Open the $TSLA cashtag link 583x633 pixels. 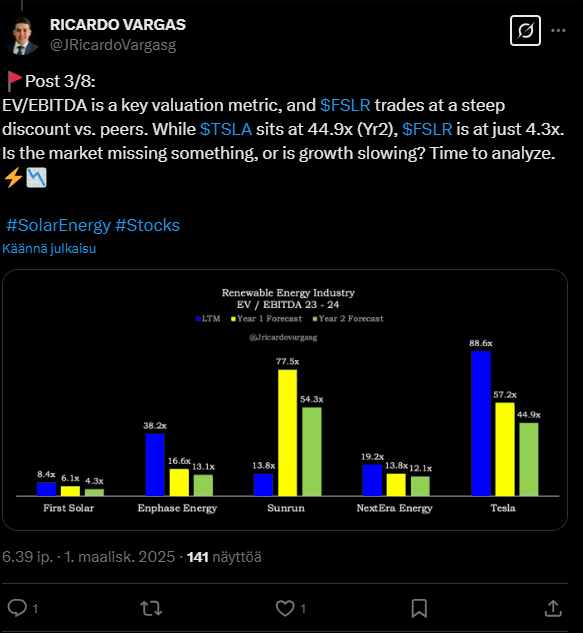[x=226, y=129]
